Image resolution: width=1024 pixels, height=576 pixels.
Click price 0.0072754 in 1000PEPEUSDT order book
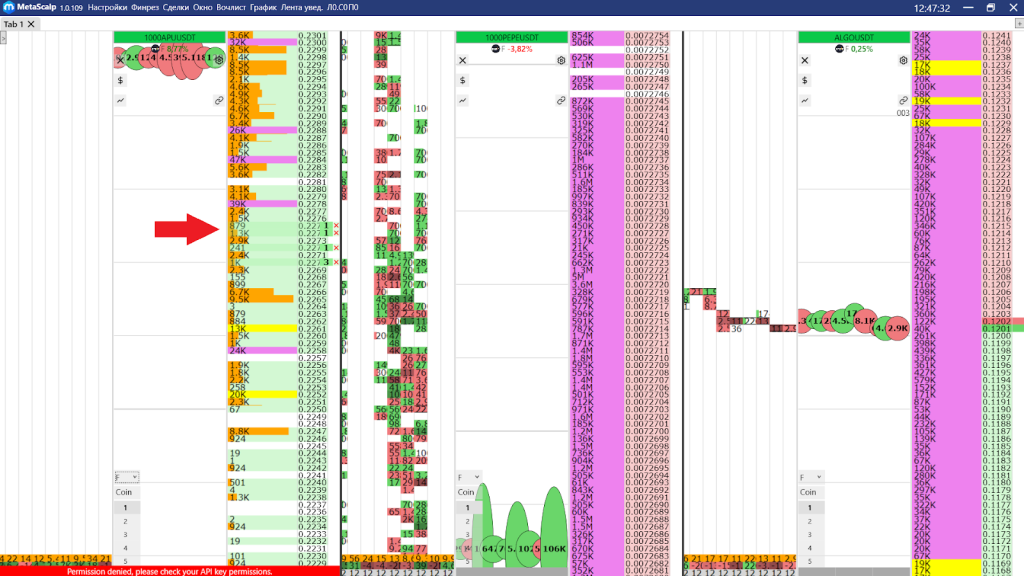point(647,36)
